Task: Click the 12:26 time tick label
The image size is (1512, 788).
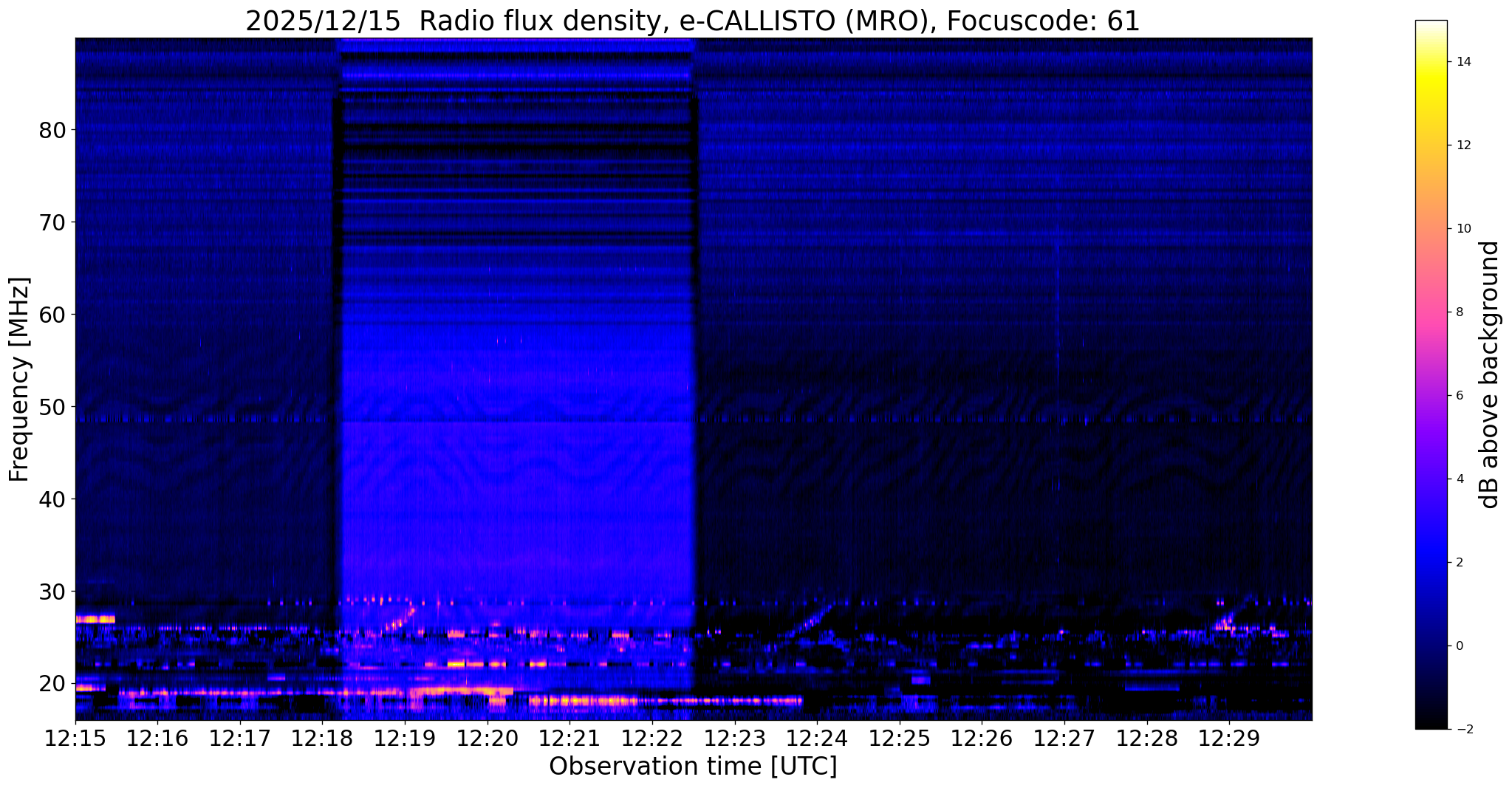Action: point(982,739)
